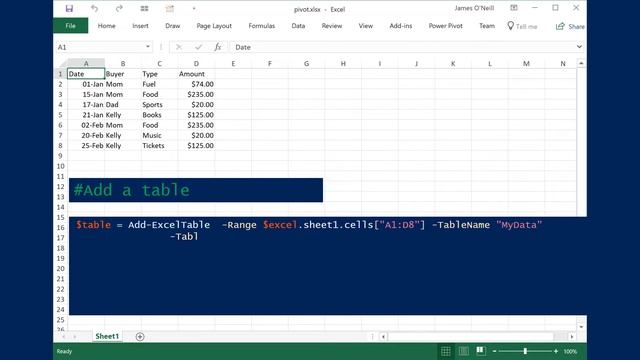Click the 100% zoom level
The image size is (640, 360).
pyautogui.click(x=570, y=351)
